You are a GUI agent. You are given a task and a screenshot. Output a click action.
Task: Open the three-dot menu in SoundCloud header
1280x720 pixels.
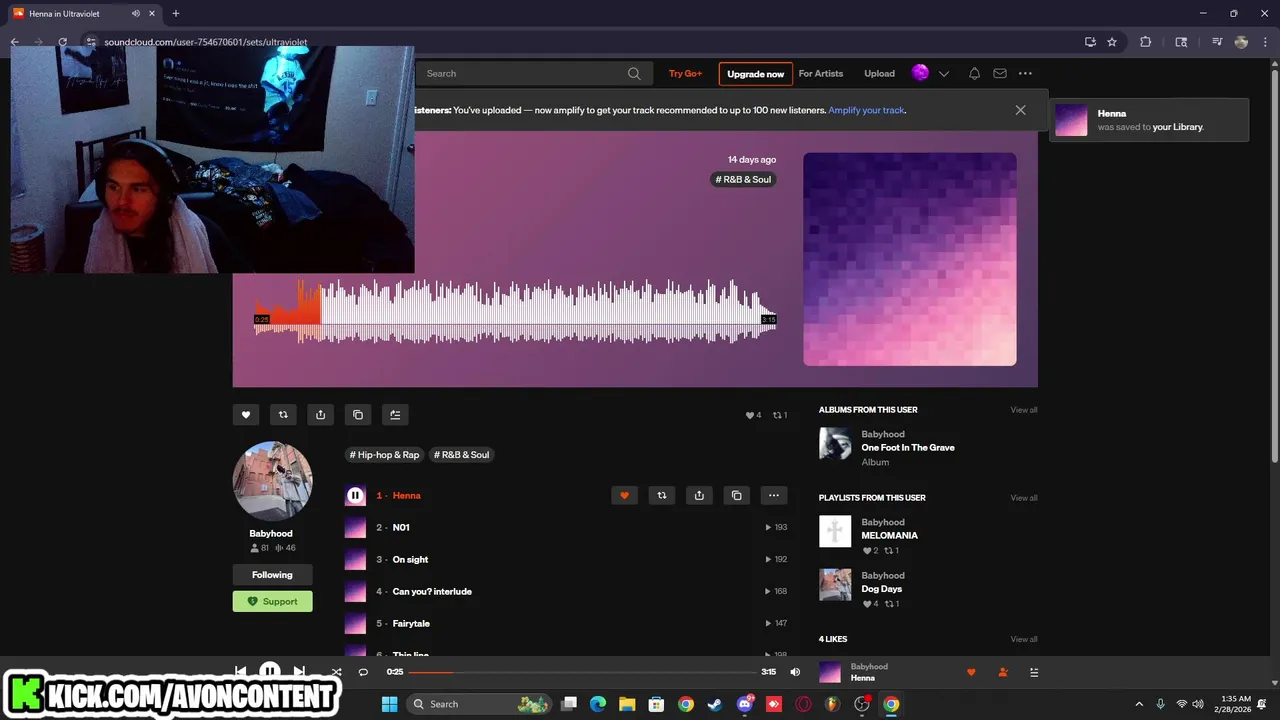(x=1025, y=73)
